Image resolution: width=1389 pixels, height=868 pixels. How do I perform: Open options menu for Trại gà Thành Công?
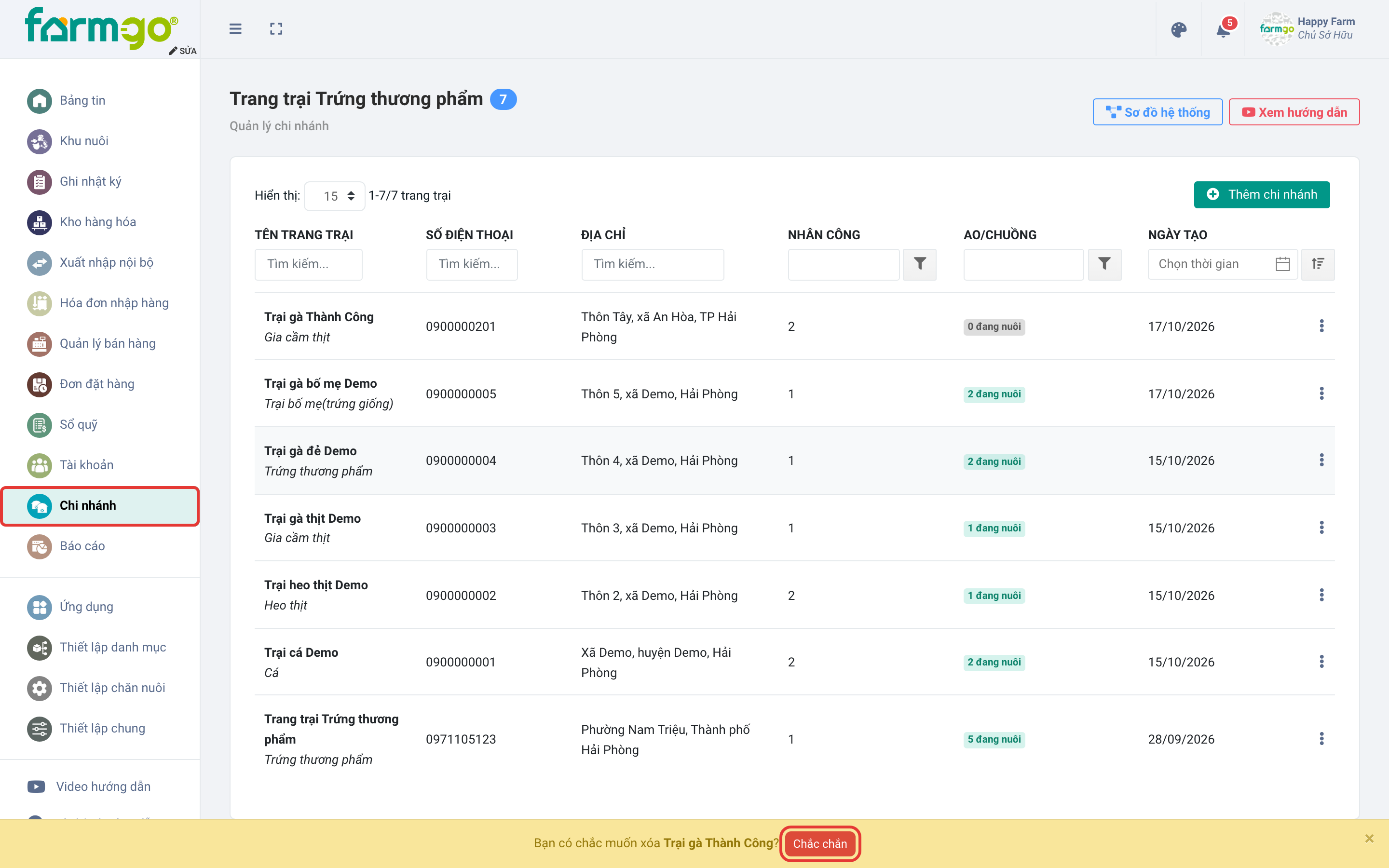pos(1321,326)
